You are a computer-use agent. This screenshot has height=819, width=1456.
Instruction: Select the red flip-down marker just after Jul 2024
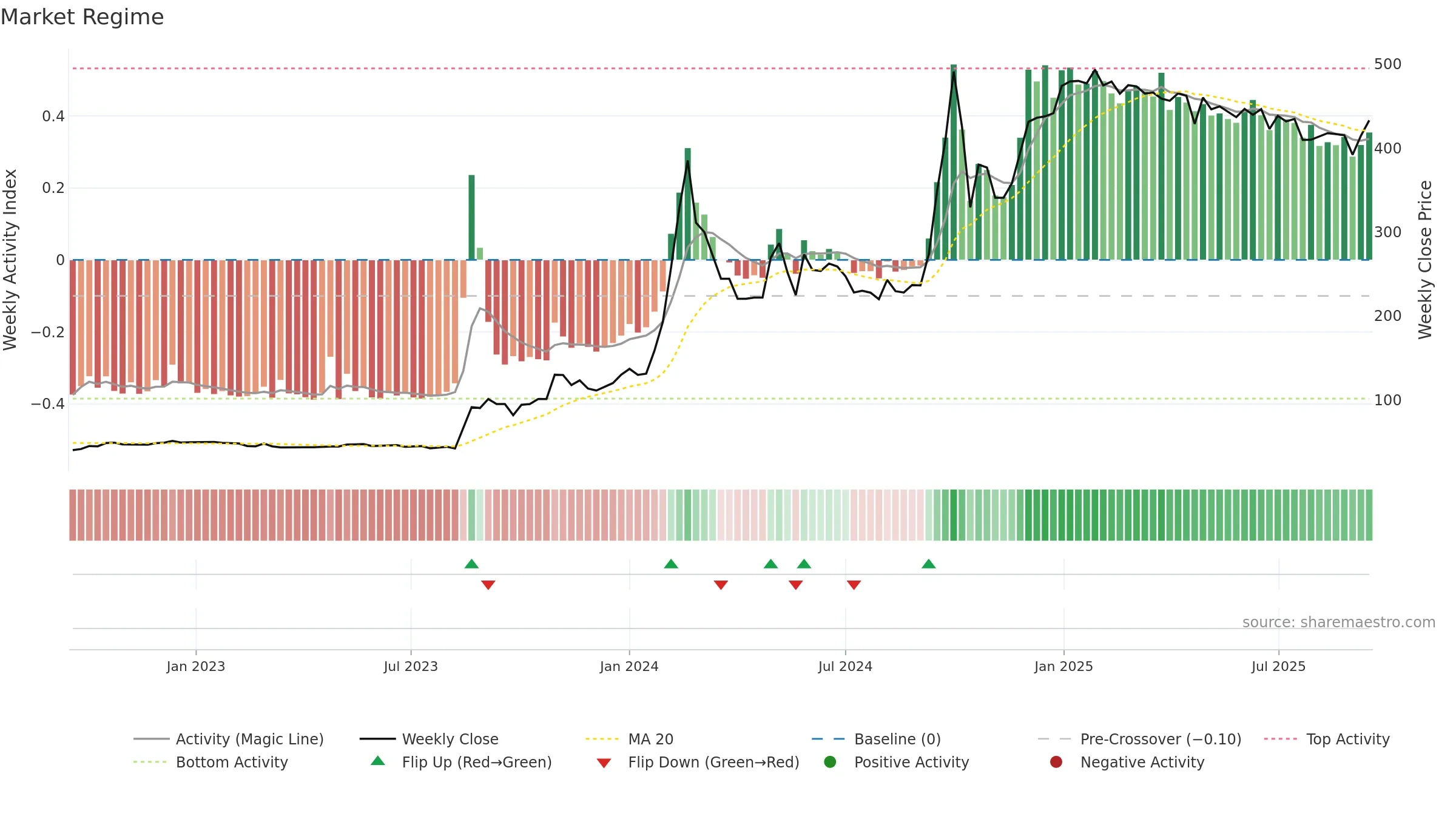coord(854,585)
